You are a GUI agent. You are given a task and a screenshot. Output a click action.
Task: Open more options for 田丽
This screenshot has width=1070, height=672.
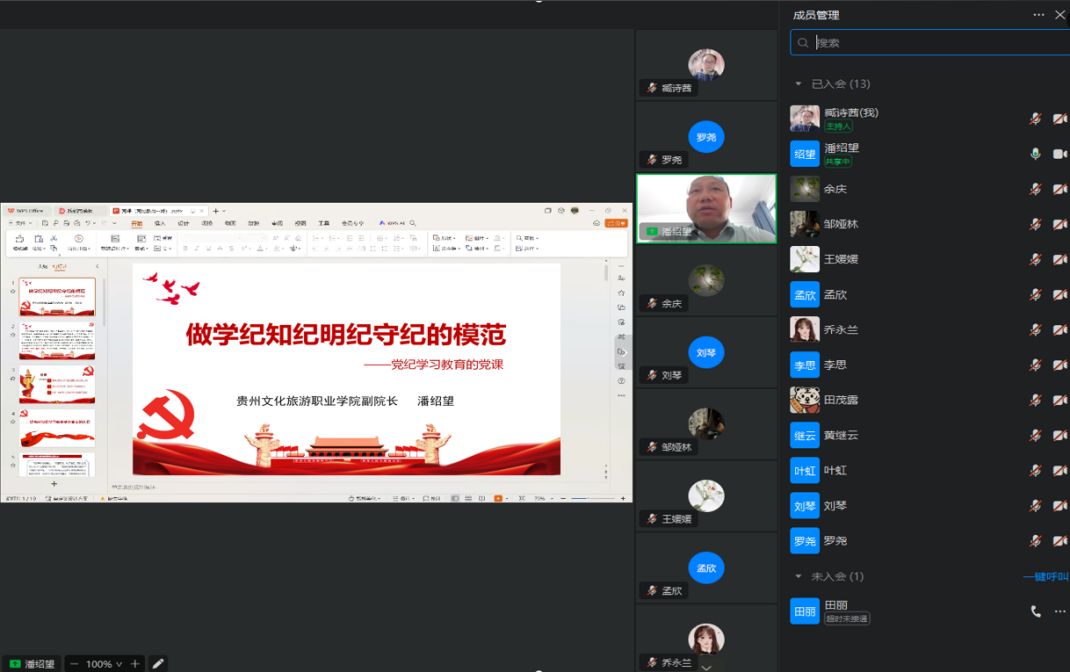pyautogui.click(x=1060, y=611)
